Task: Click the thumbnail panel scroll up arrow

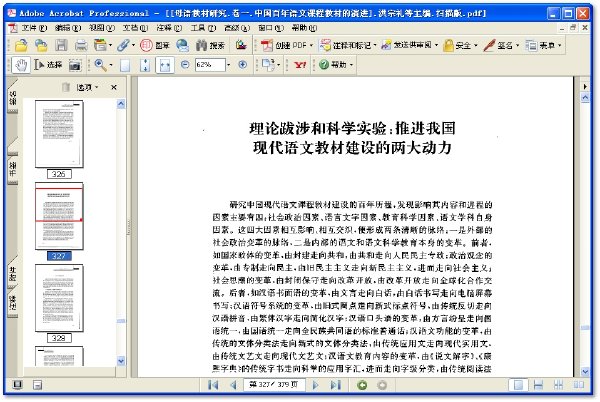Action: 121,104
